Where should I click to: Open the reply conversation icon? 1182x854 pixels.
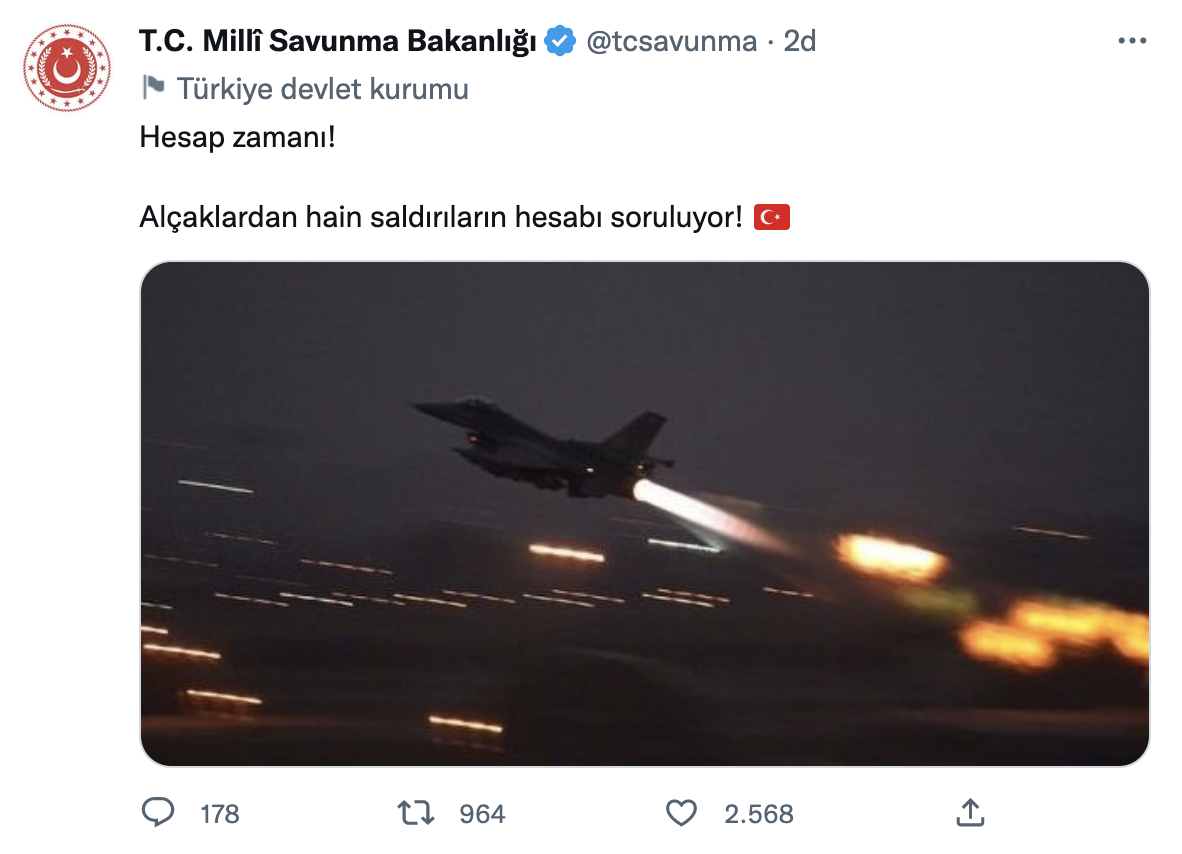tap(160, 814)
